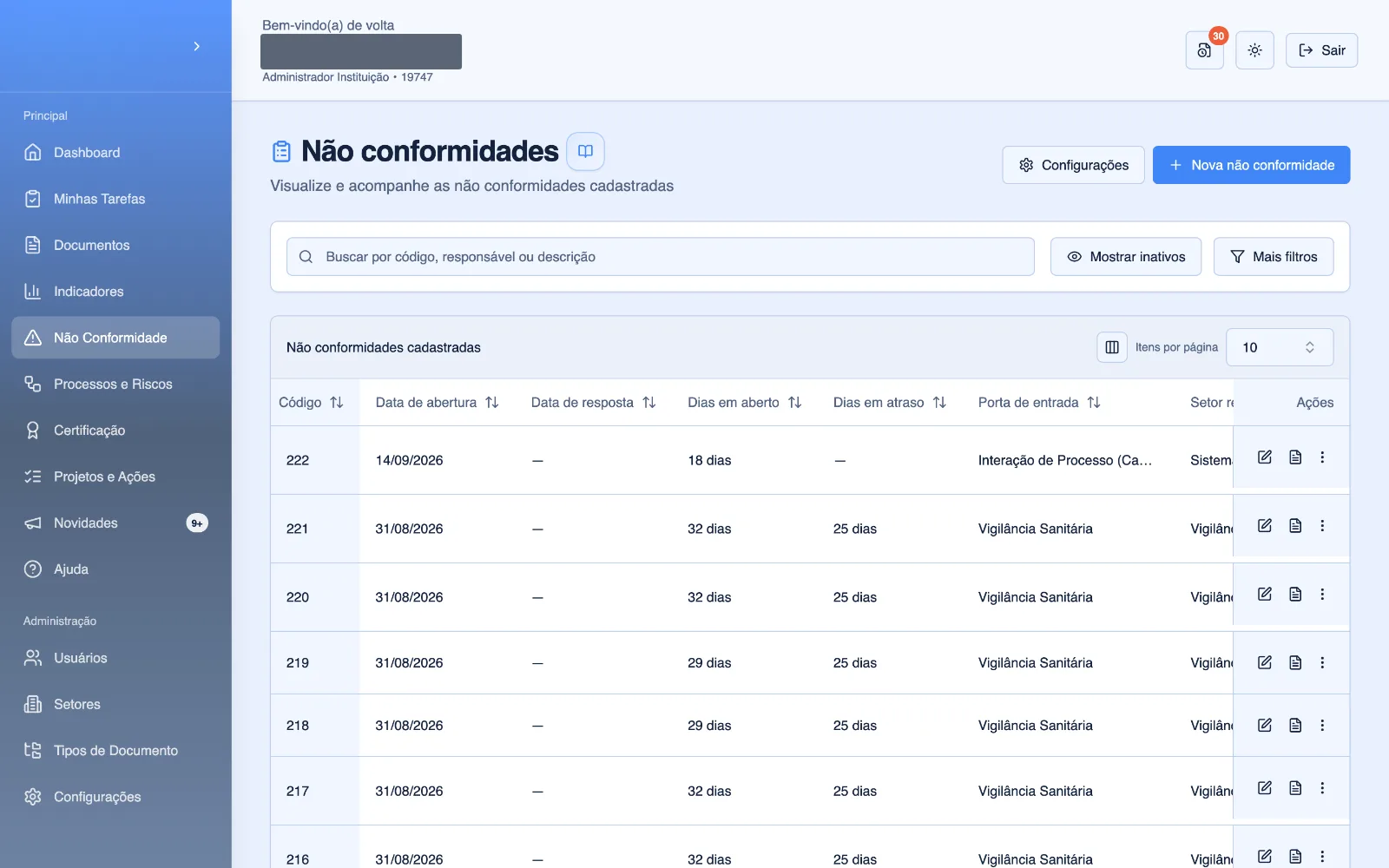Sort by Porta de entrada column

tap(1039, 403)
